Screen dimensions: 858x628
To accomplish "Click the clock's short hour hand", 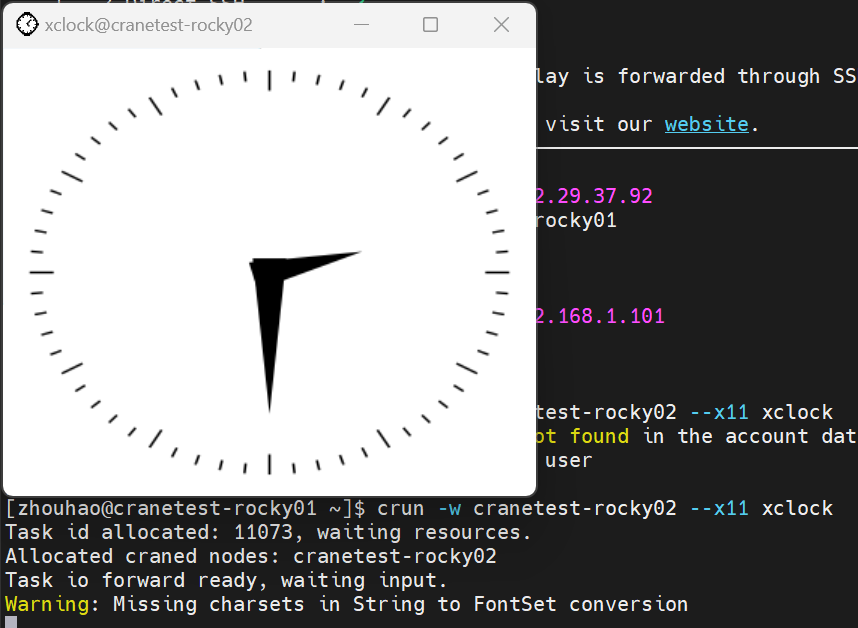I will click(x=320, y=262).
